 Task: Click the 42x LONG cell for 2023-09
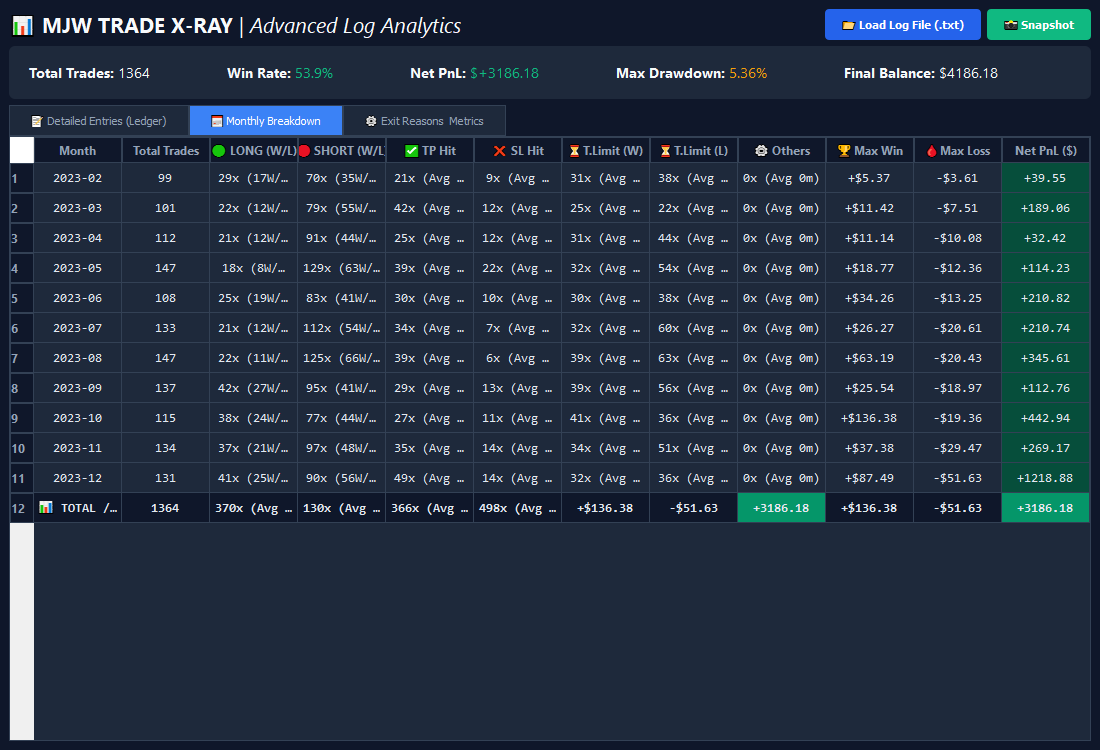[x=253, y=388]
